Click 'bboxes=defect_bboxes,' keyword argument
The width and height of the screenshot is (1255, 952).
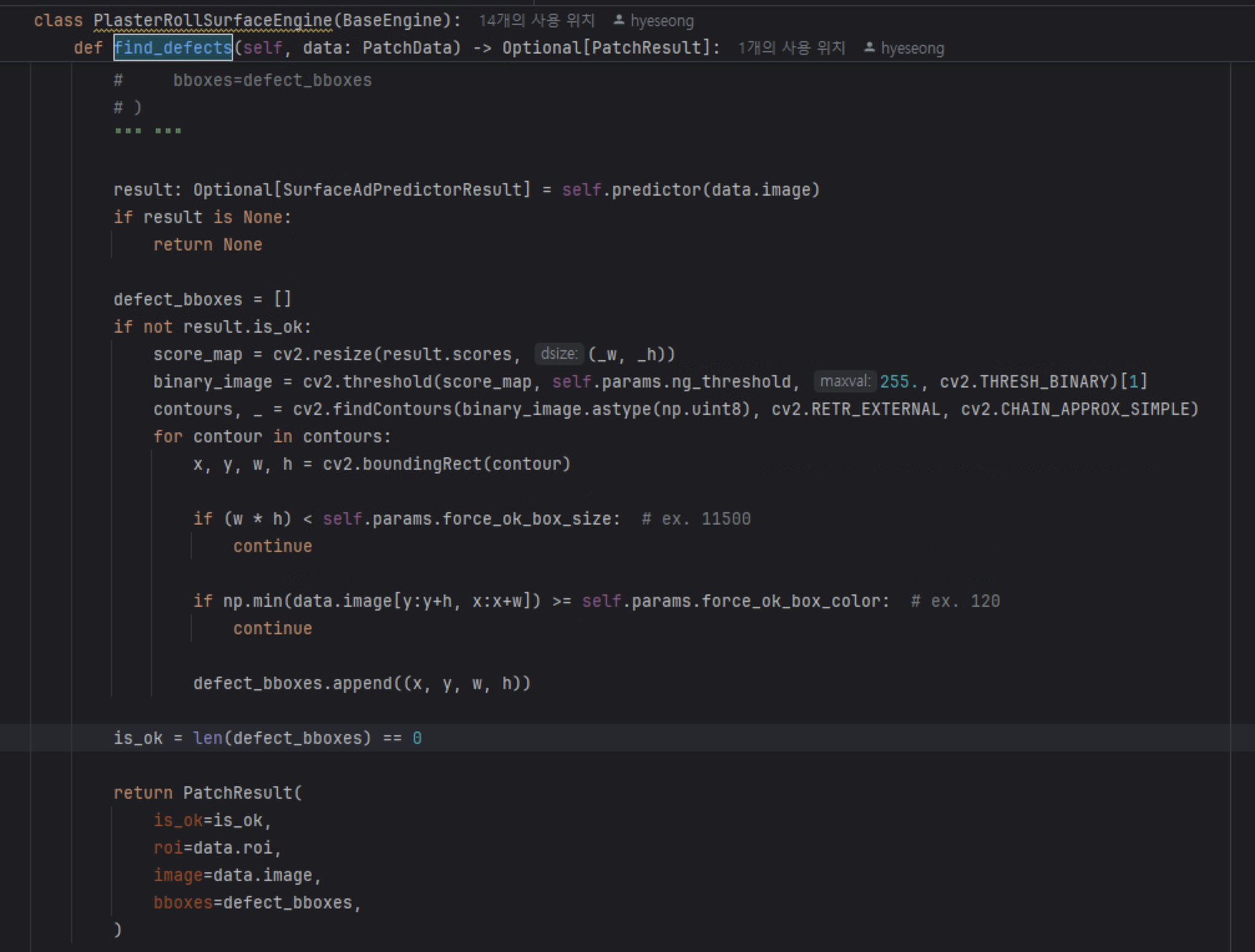click(257, 903)
